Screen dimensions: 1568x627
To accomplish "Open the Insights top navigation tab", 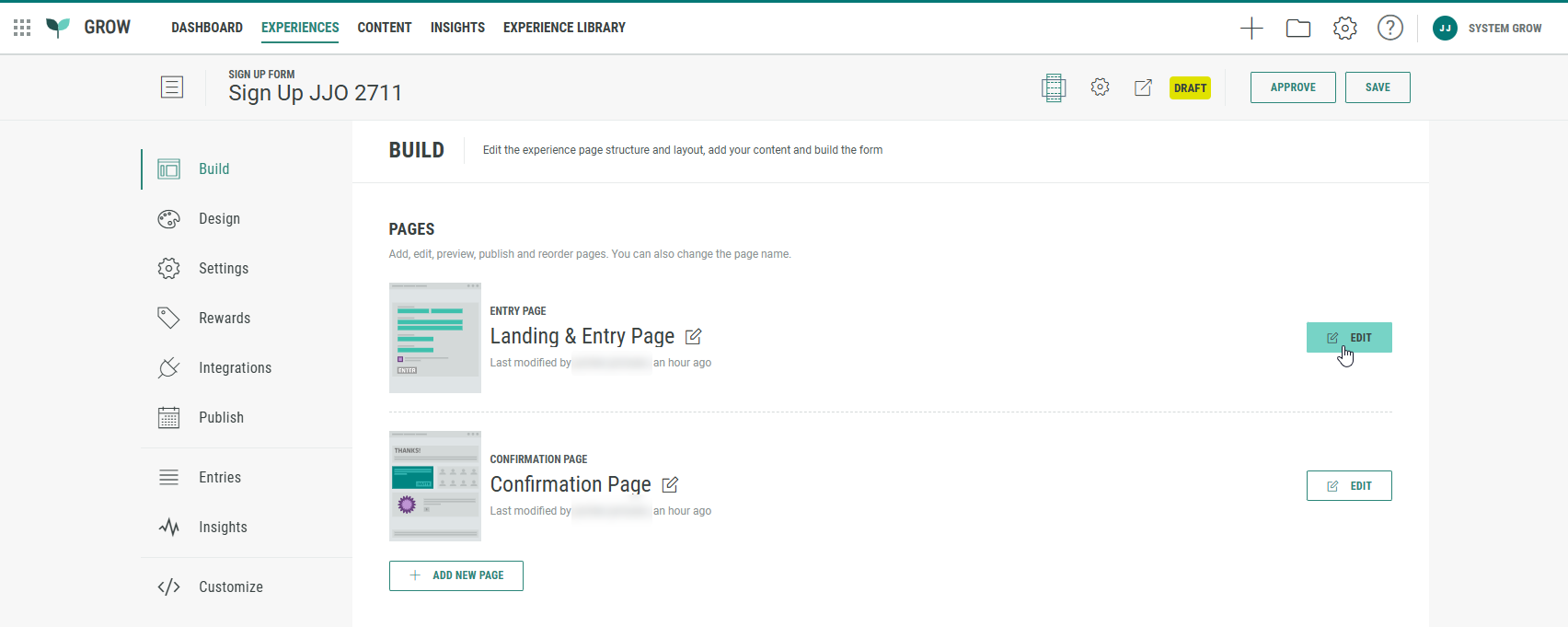I will [x=457, y=28].
